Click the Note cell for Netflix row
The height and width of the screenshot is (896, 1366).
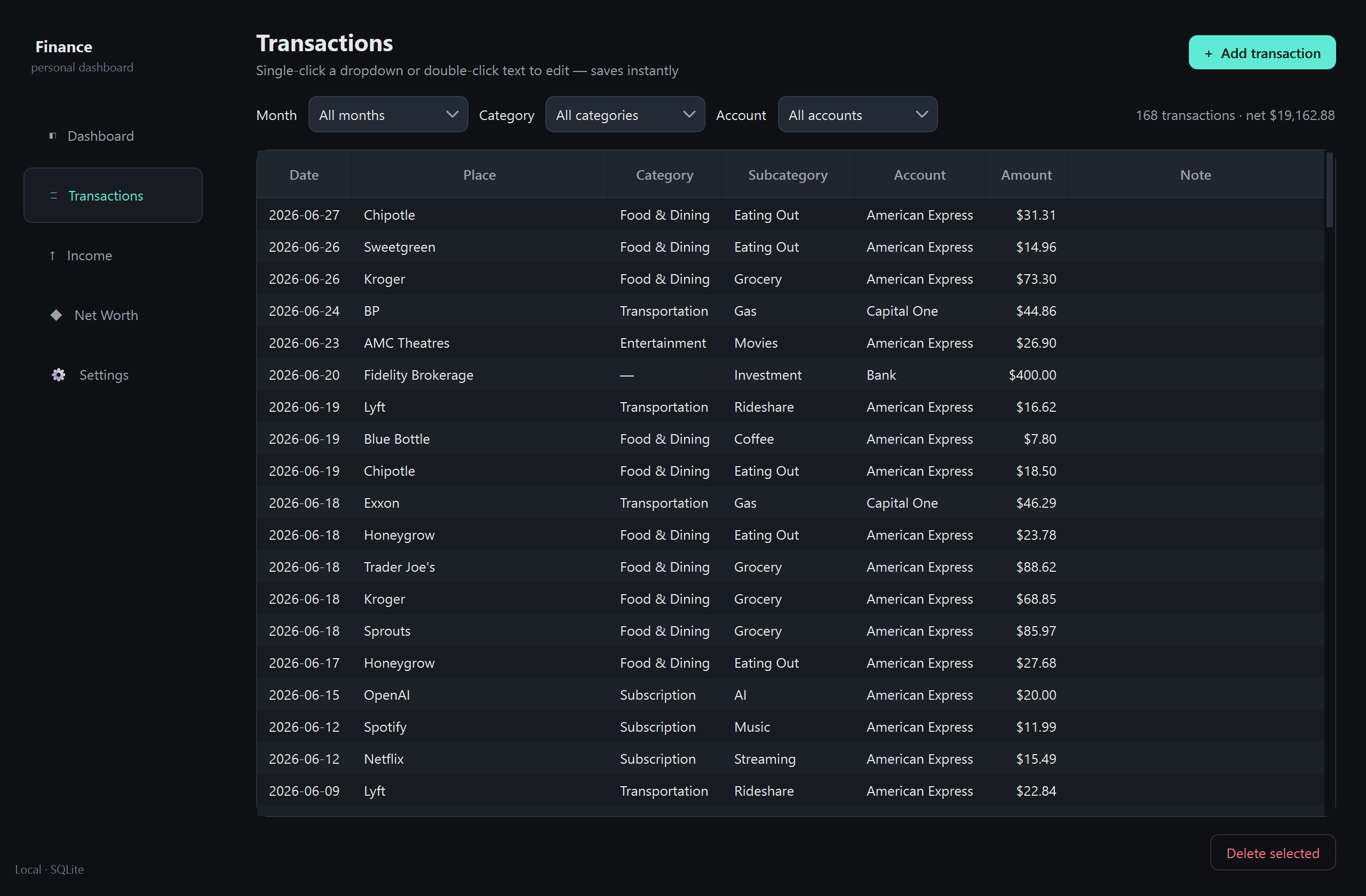point(1196,759)
